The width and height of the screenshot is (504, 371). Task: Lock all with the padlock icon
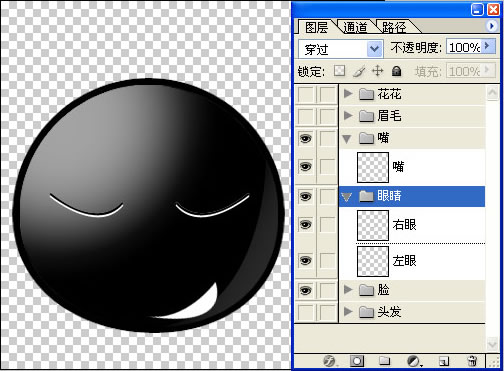pyautogui.click(x=396, y=71)
